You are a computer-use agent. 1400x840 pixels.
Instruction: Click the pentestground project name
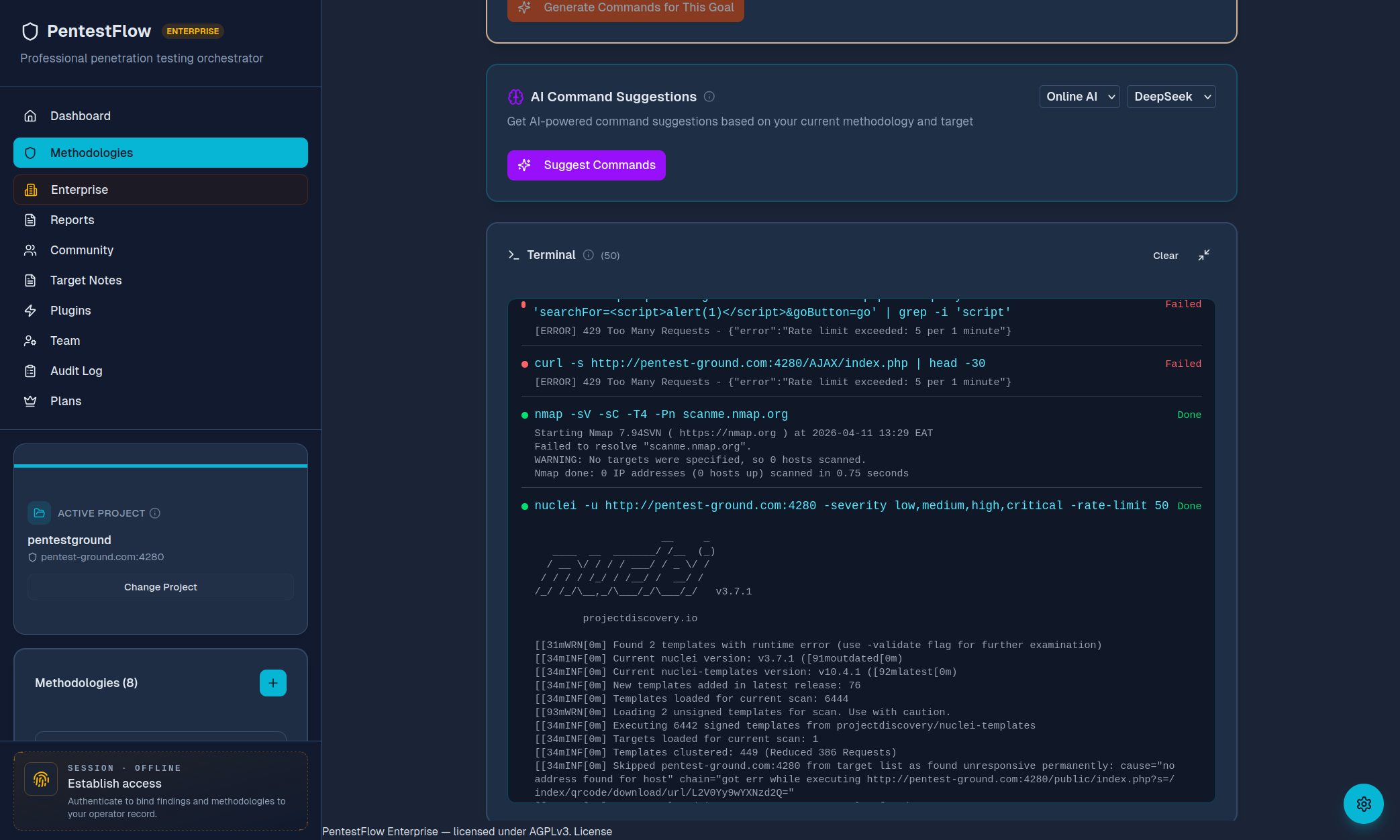(69, 540)
